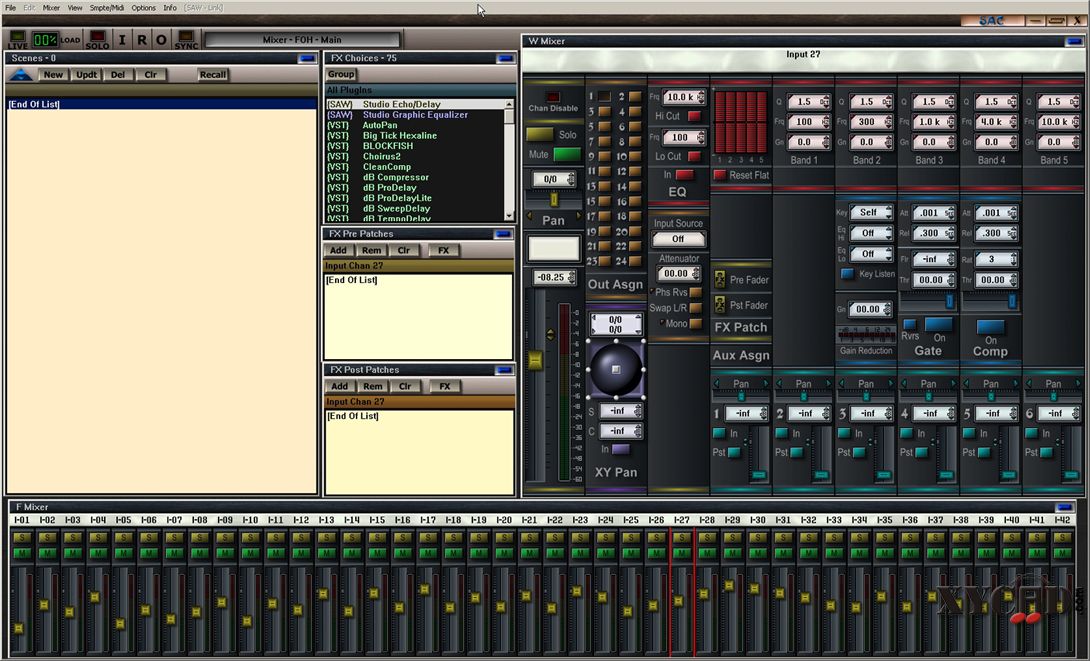Click blue title-bar button of FX Post Patches
Image resolution: width=1090 pixels, height=661 pixels.
504,370
